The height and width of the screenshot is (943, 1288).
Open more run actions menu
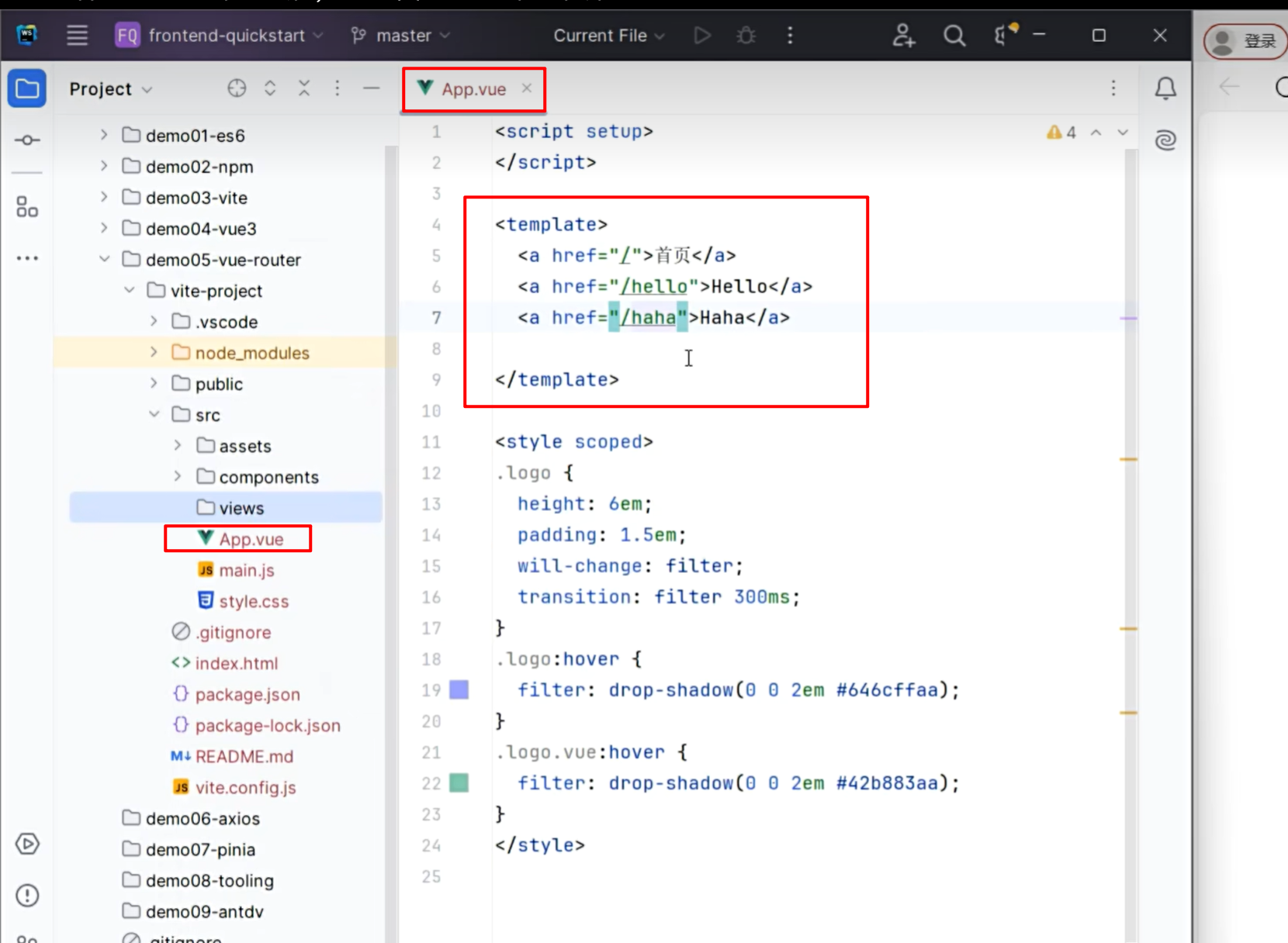790,35
